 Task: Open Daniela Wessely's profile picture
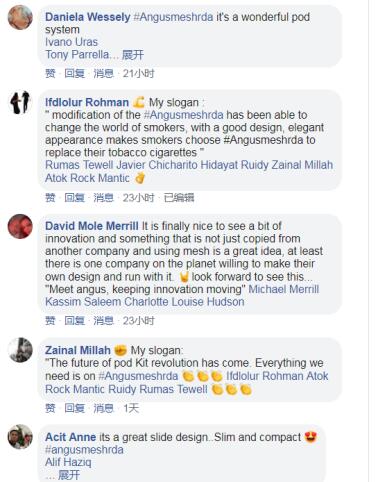click(x=20, y=17)
